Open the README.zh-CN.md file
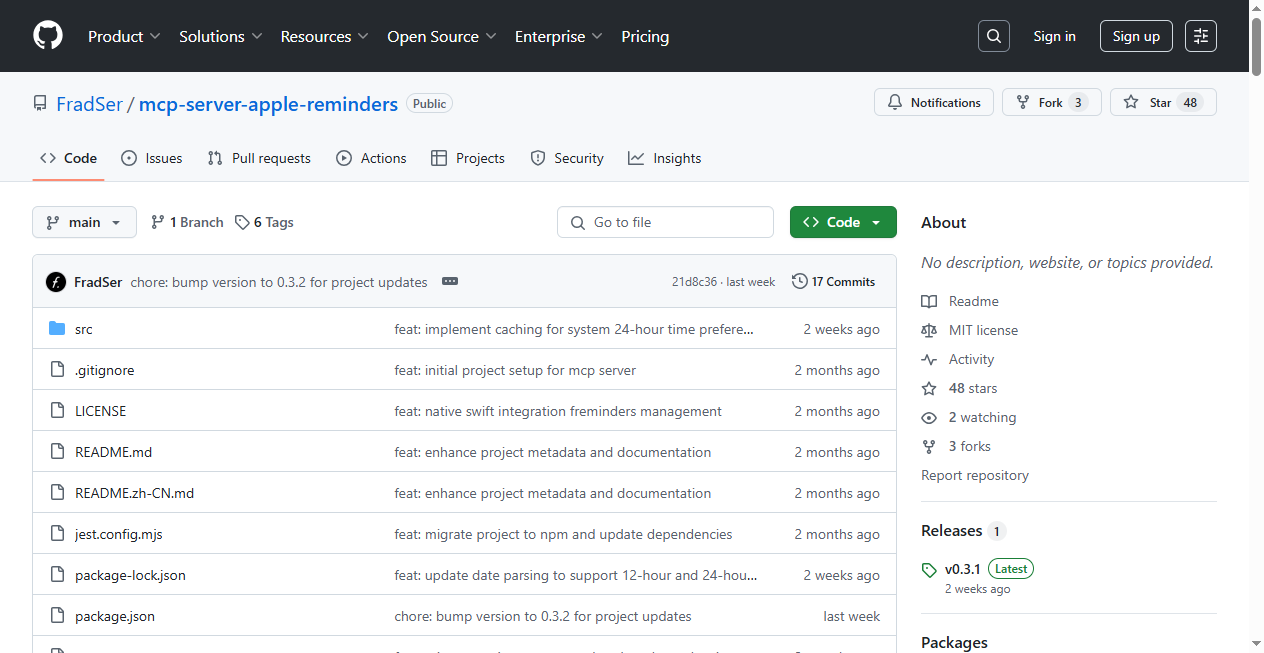Image resolution: width=1264 pixels, height=653 pixels. pos(134,493)
